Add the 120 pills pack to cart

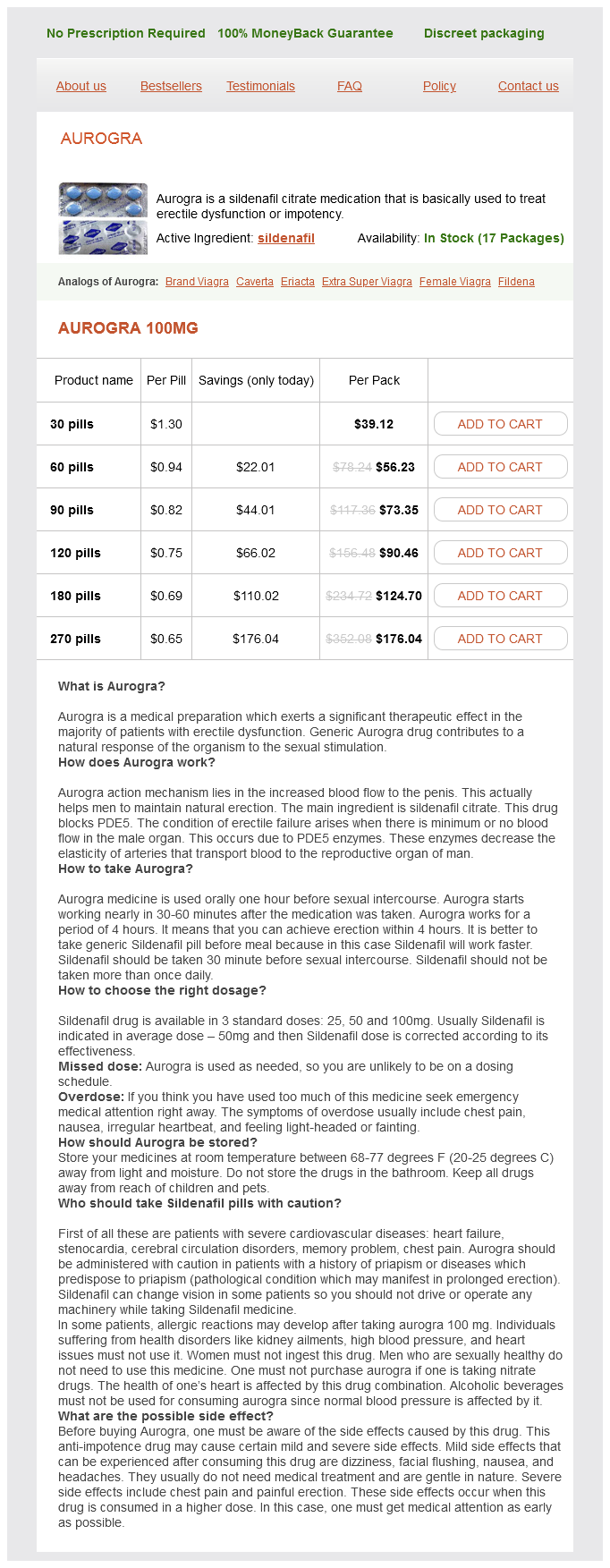click(x=500, y=553)
